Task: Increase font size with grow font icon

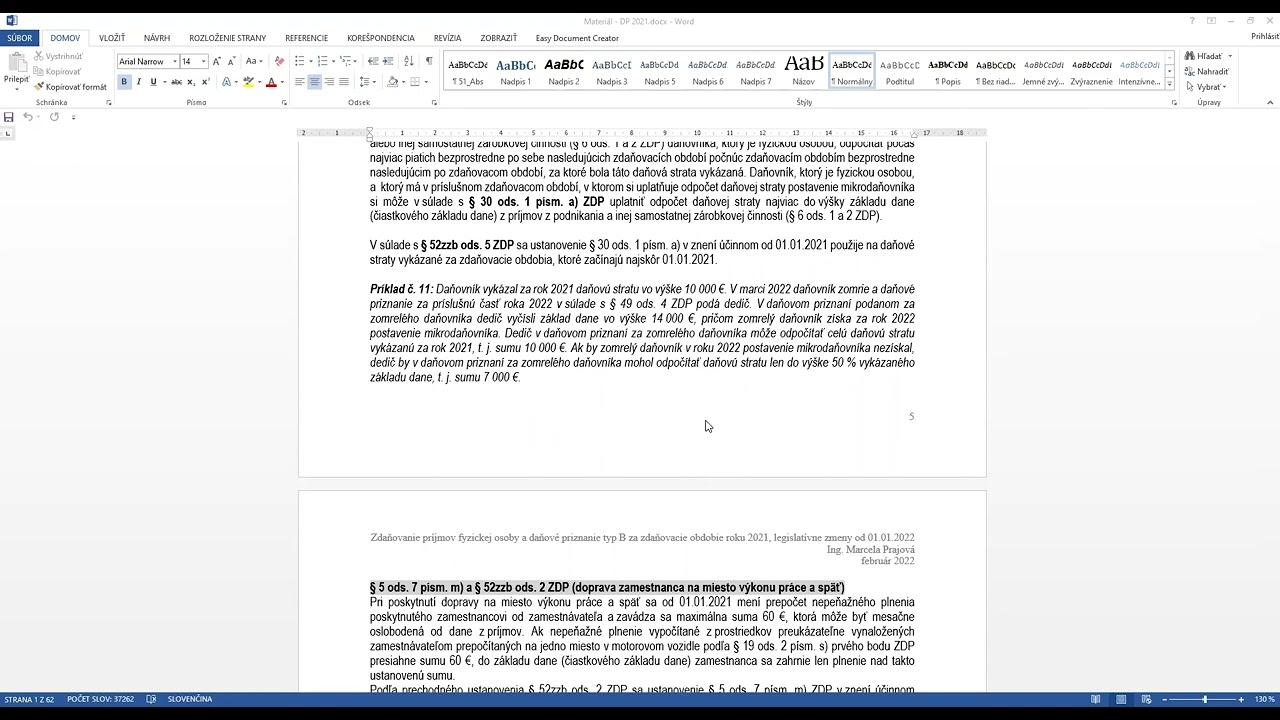Action: coord(218,61)
